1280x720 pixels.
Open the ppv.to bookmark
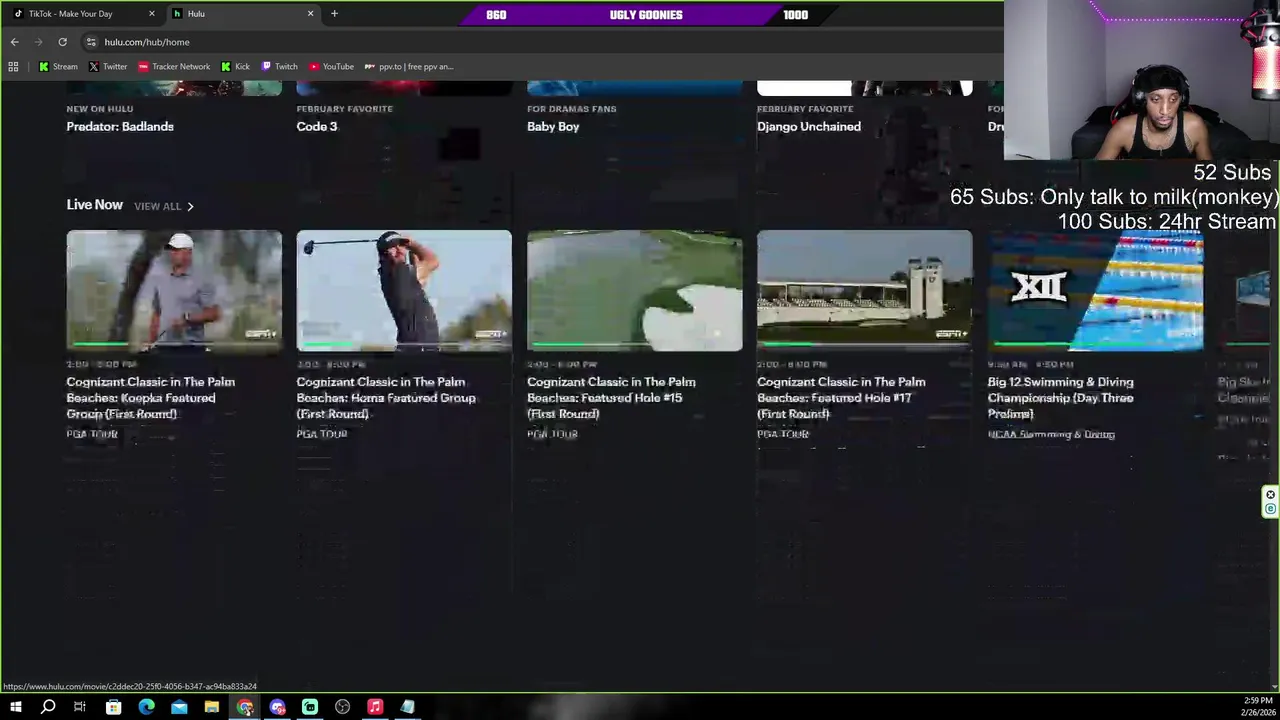click(409, 67)
